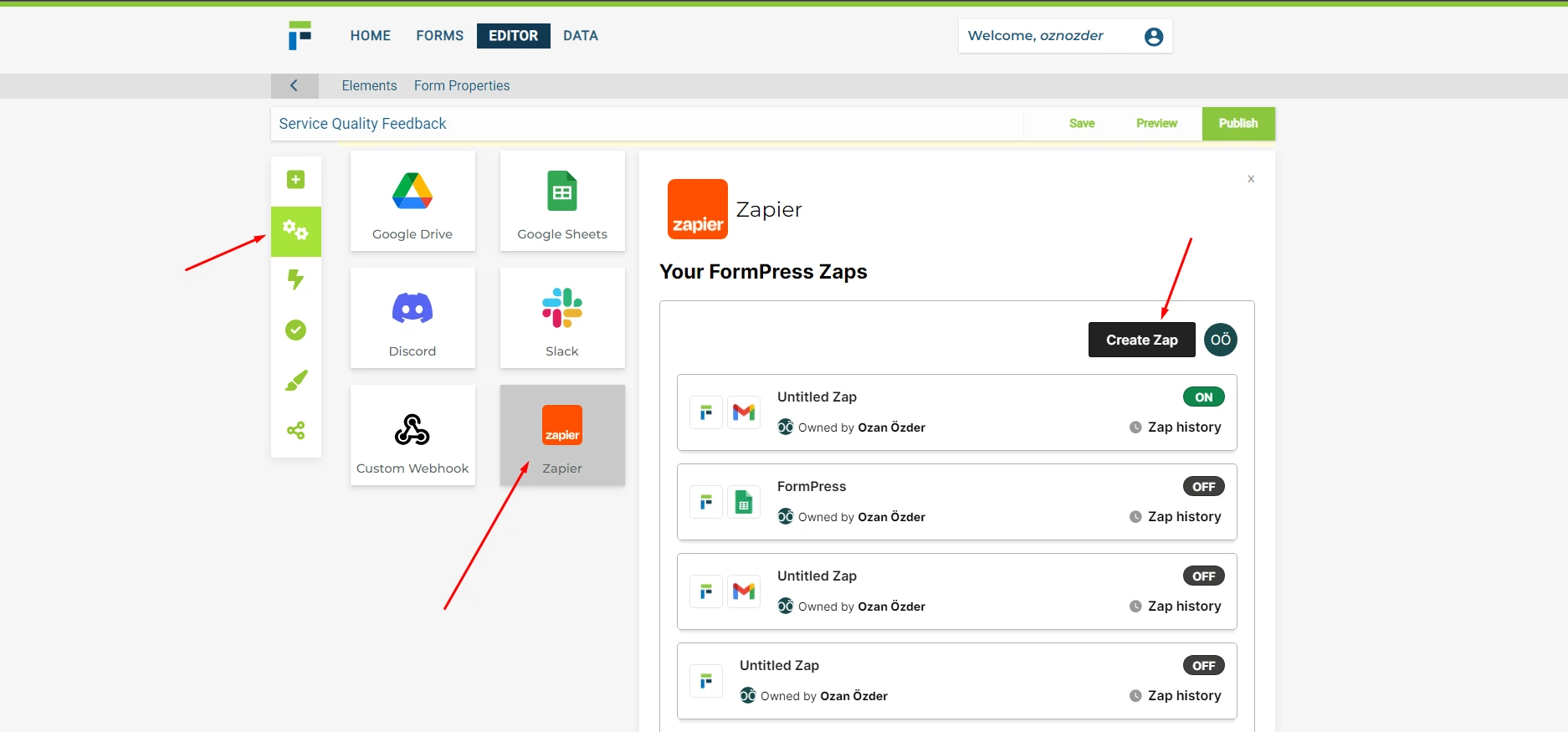Click the Save button
The image size is (1568, 732).
[x=1082, y=124]
